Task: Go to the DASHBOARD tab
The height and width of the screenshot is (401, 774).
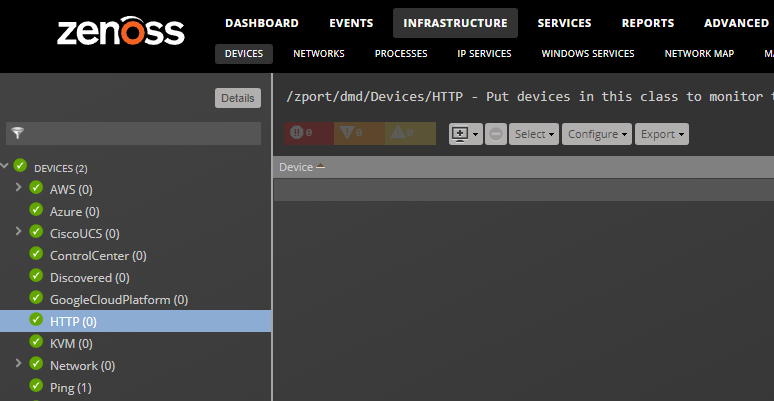Action: (x=262, y=23)
